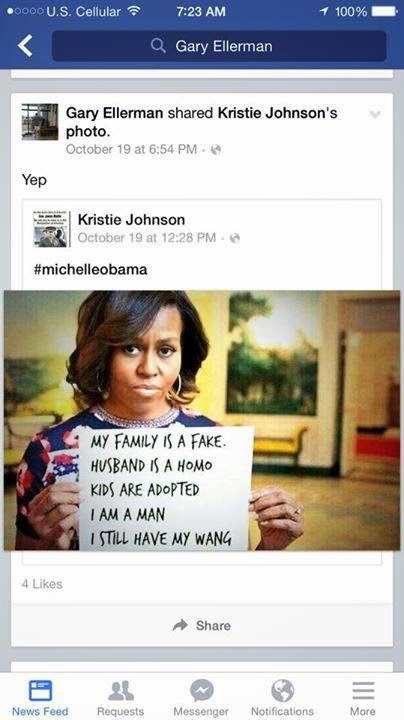This screenshot has height=720, width=404.
Task: Tap the #michelleobama hashtag
Action: tap(90, 269)
